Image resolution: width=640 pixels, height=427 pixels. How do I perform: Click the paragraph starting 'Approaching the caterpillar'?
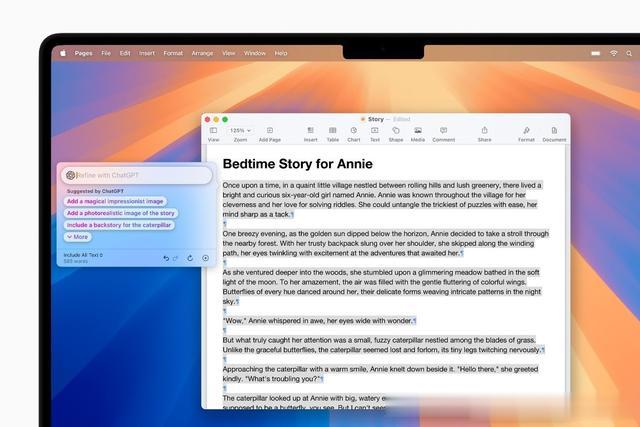[x=380, y=374]
